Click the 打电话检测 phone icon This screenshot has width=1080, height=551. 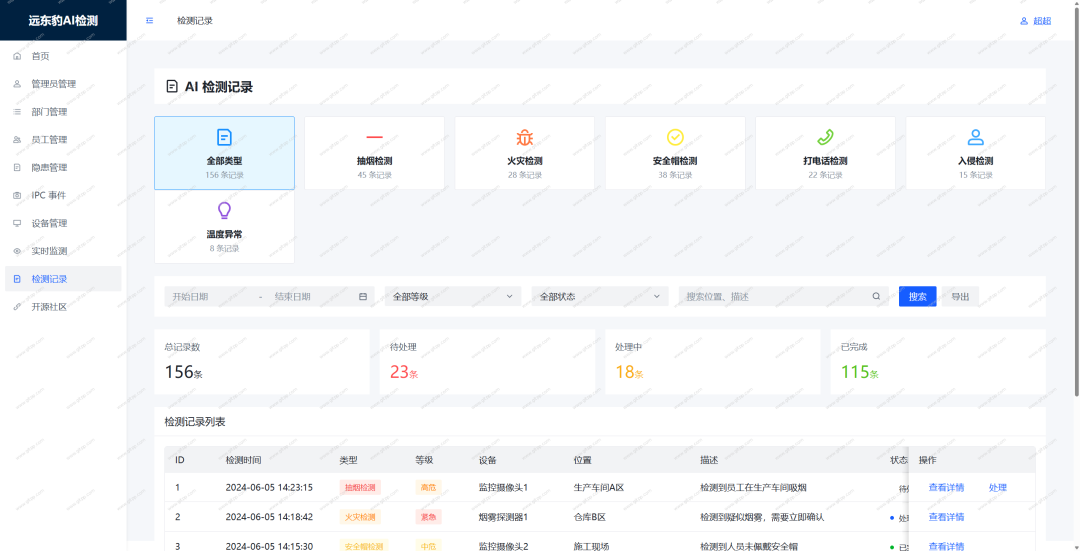(x=825, y=137)
